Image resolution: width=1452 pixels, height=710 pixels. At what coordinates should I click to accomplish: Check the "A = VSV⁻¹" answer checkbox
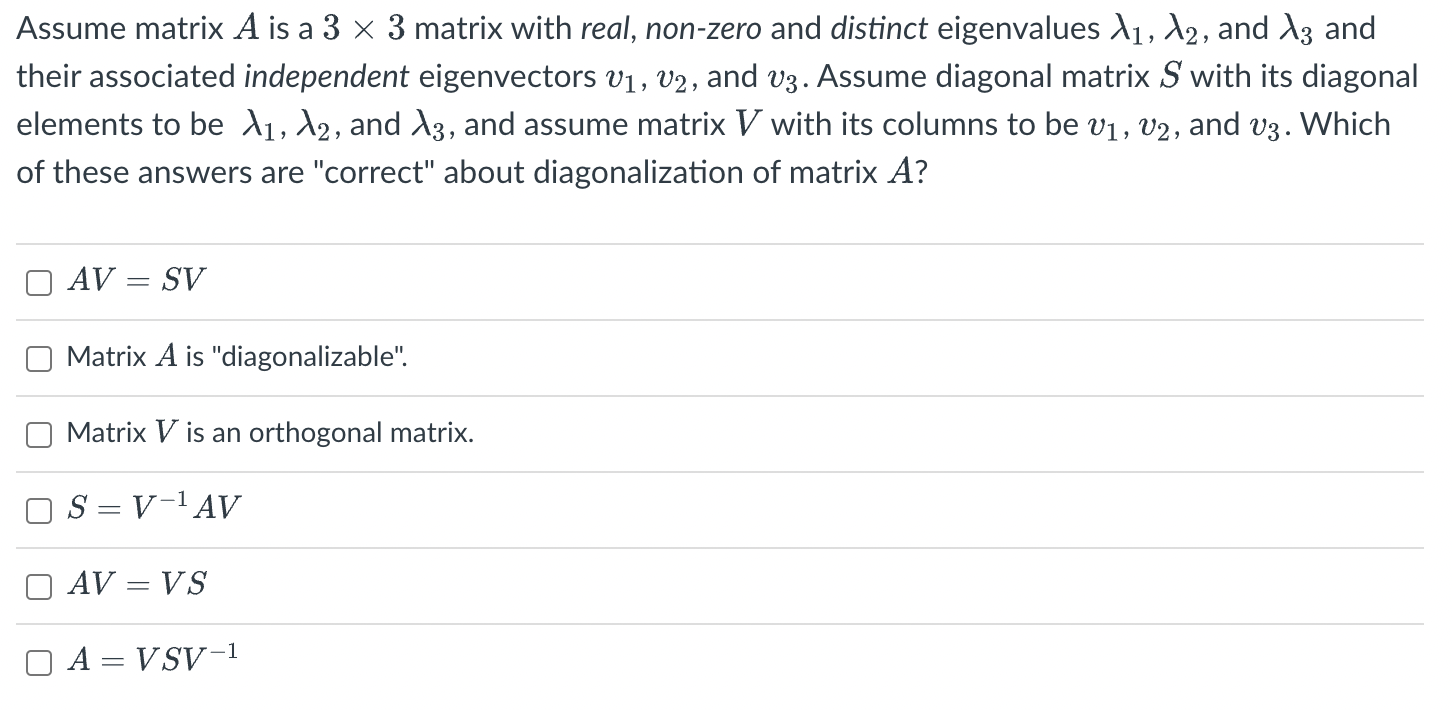38,661
